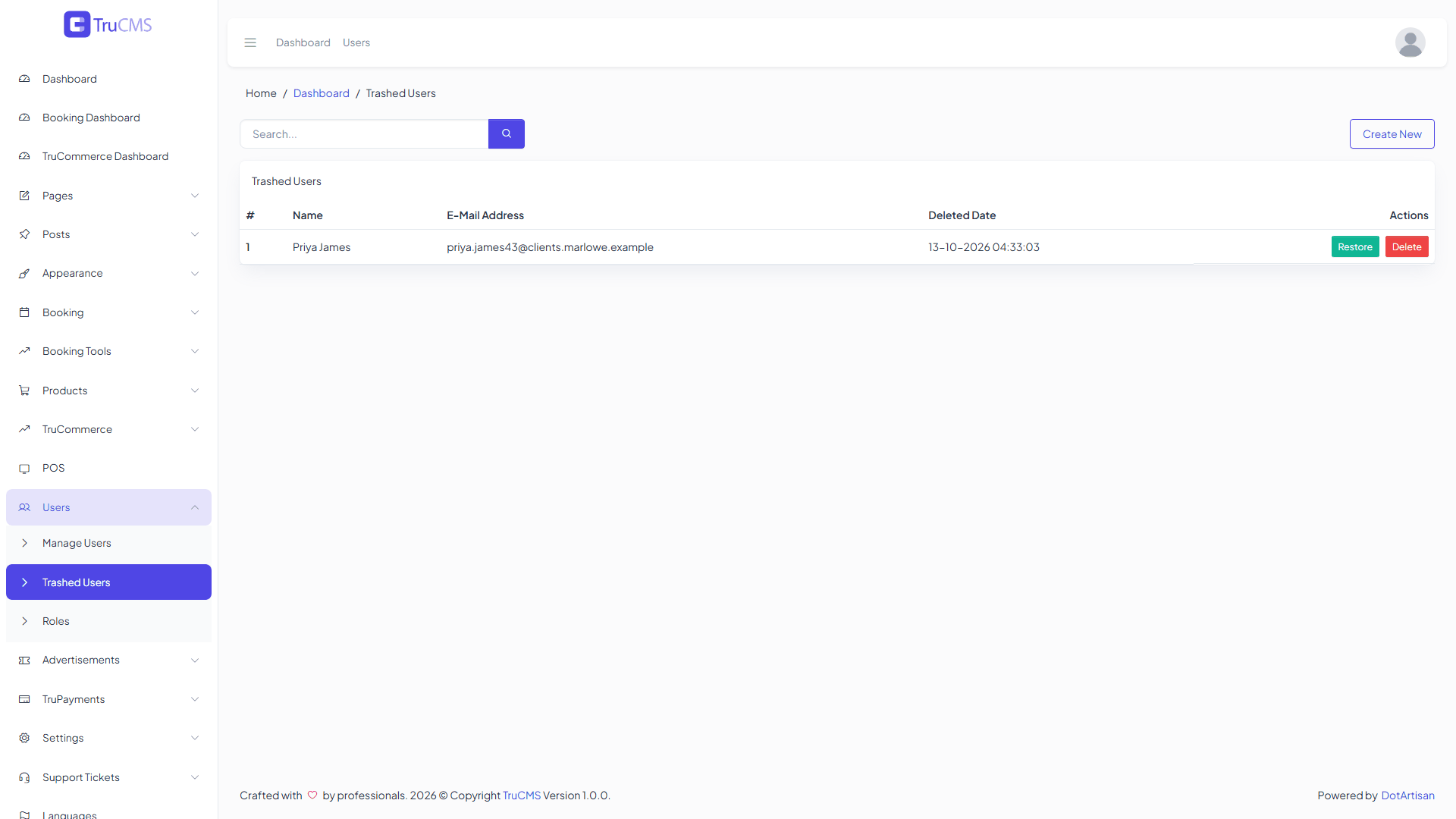Click the Booking Dashboard sidebar icon
Screen dimensions: 1456x819
[24, 118]
